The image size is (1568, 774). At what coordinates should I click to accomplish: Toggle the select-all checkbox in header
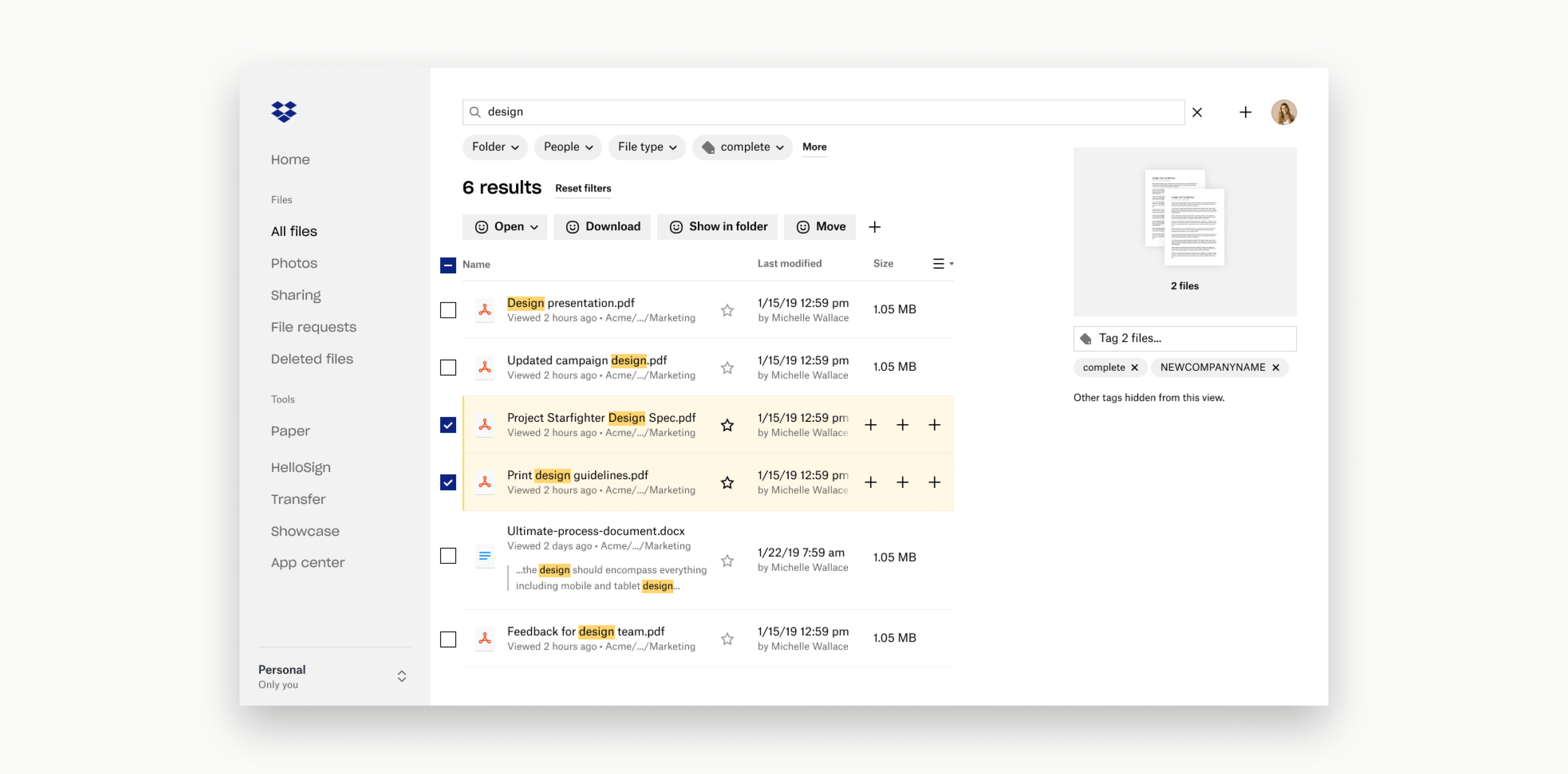(448, 266)
